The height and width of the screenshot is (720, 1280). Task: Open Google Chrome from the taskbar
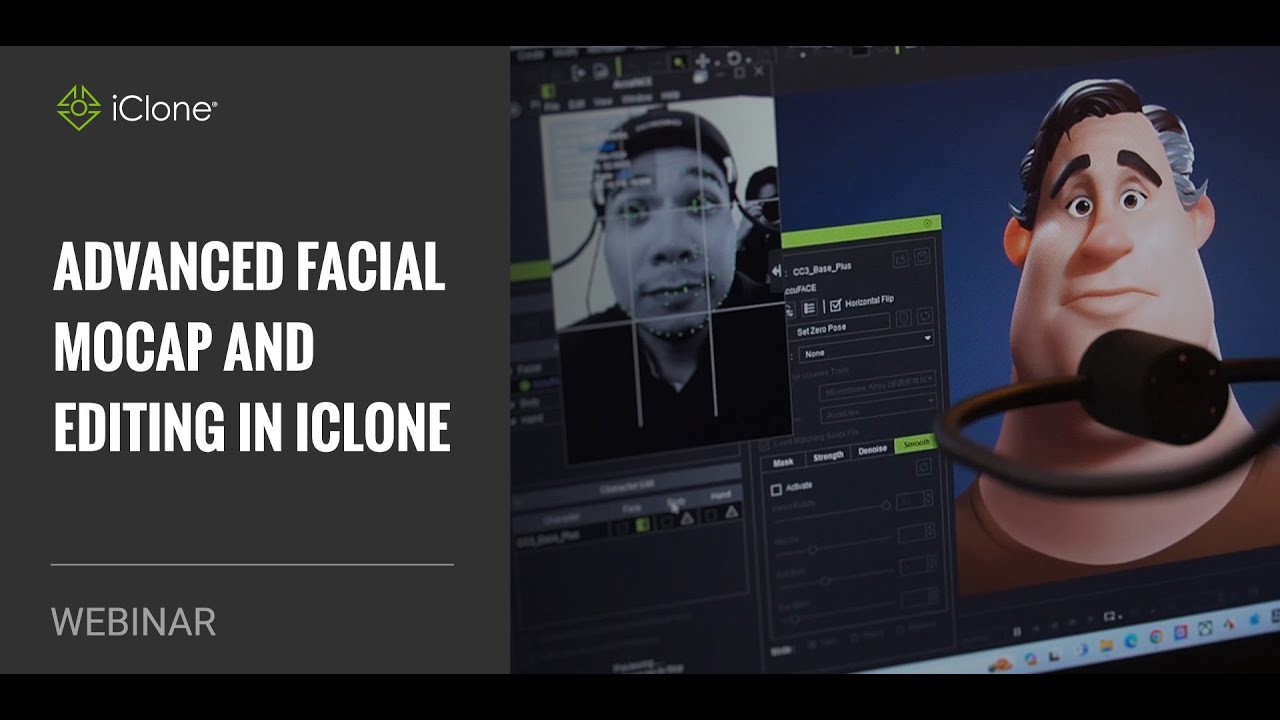click(1156, 636)
